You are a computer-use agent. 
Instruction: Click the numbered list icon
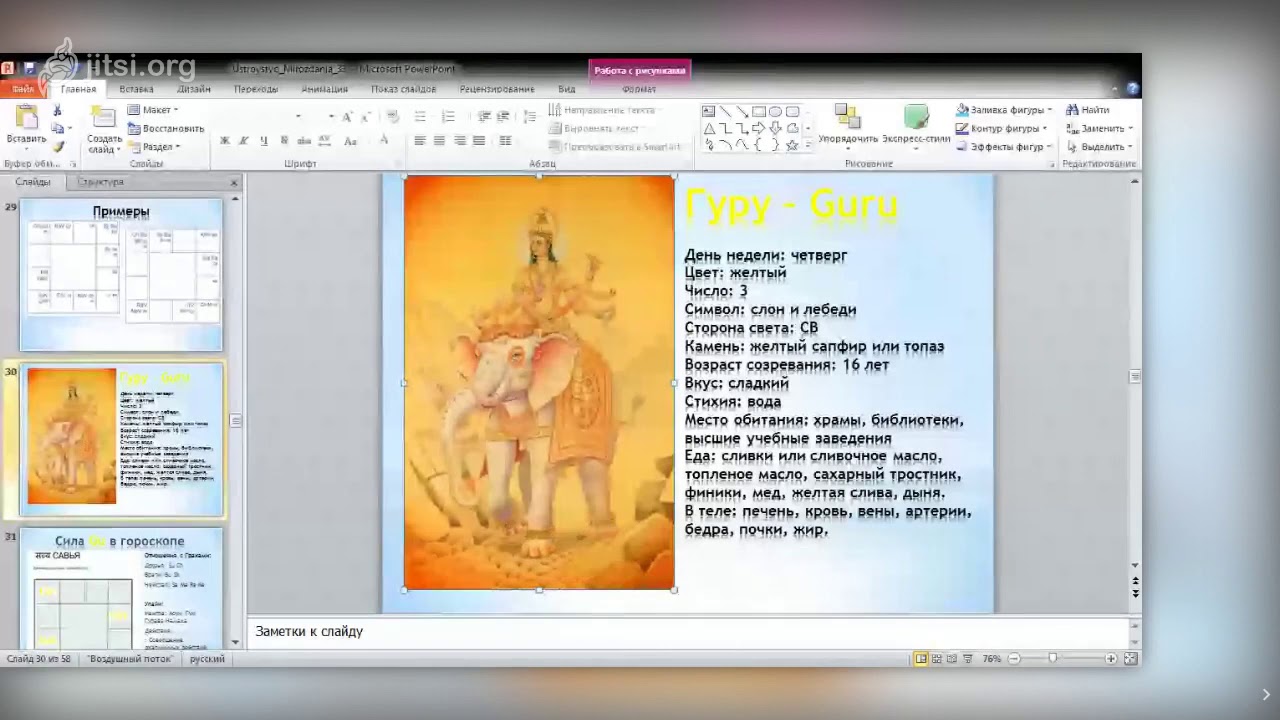click(x=449, y=116)
